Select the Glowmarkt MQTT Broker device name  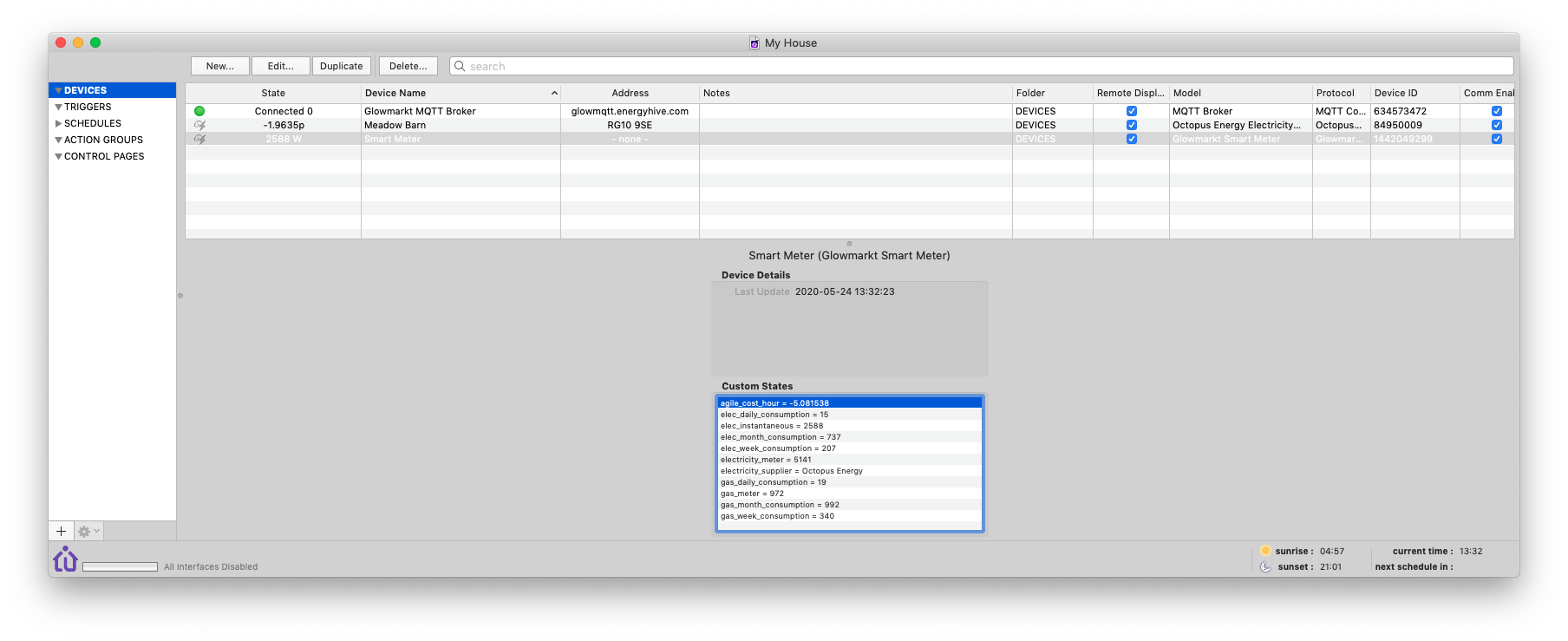[420, 111]
